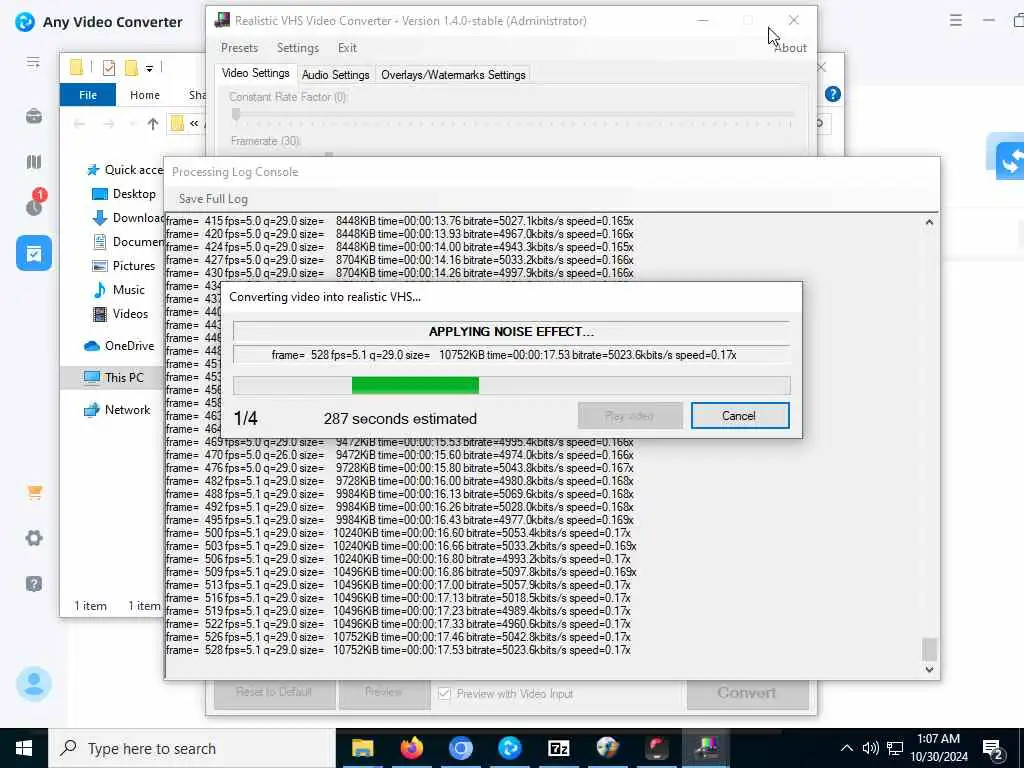1024x768 pixels.
Task: Open the help question icon in AVC sidebar
Action: 34,584
